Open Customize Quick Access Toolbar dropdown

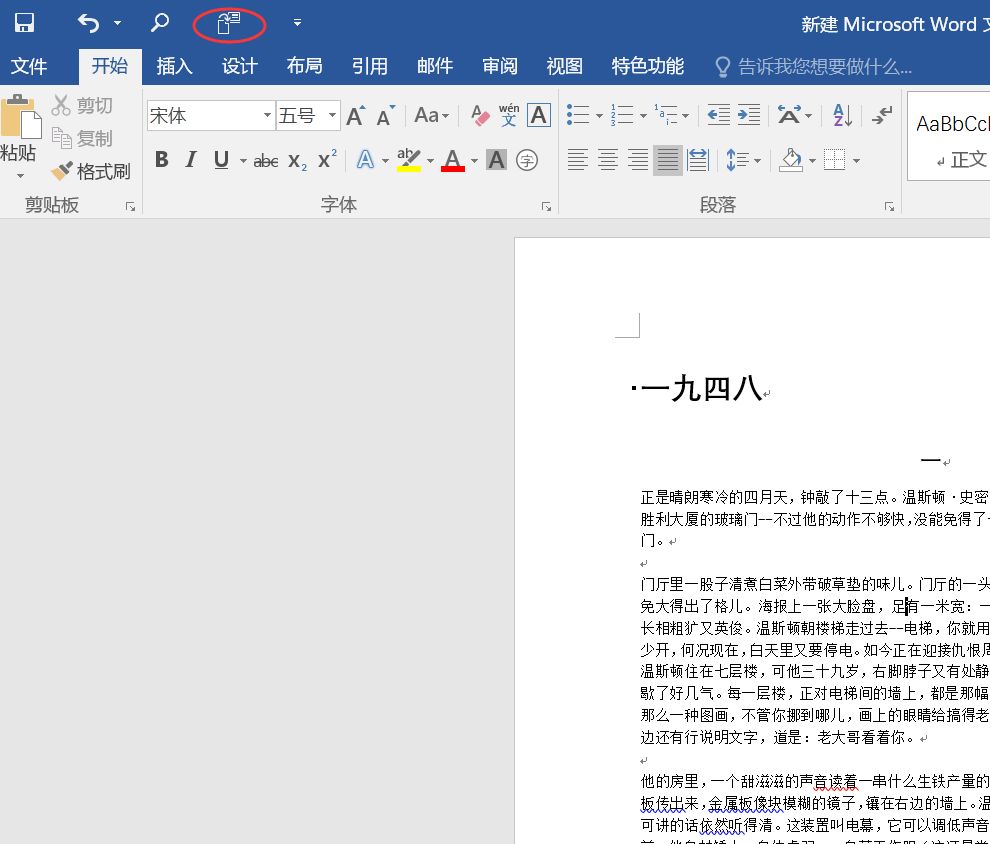[x=297, y=23]
